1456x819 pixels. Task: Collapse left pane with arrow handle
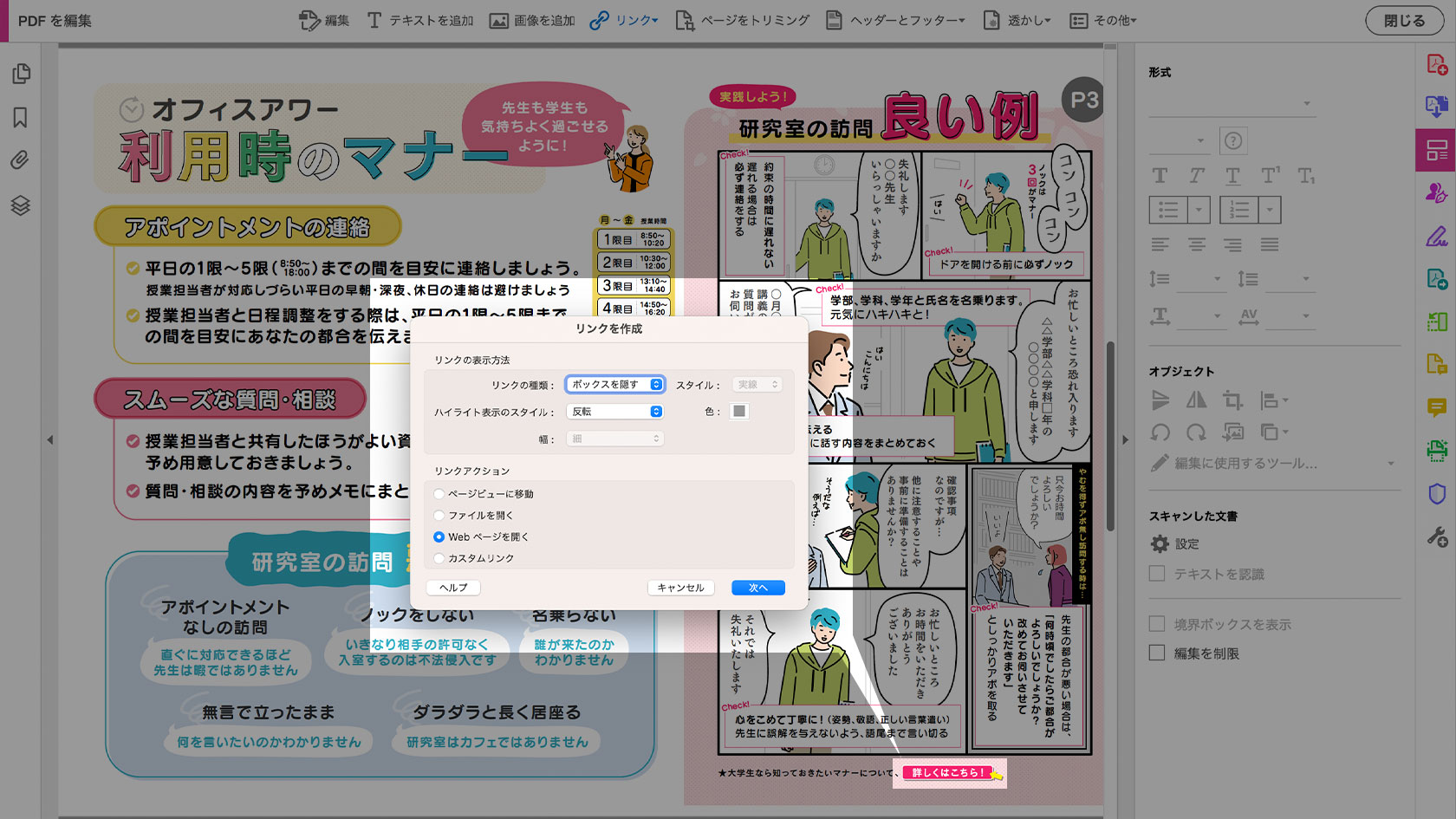coord(50,439)
